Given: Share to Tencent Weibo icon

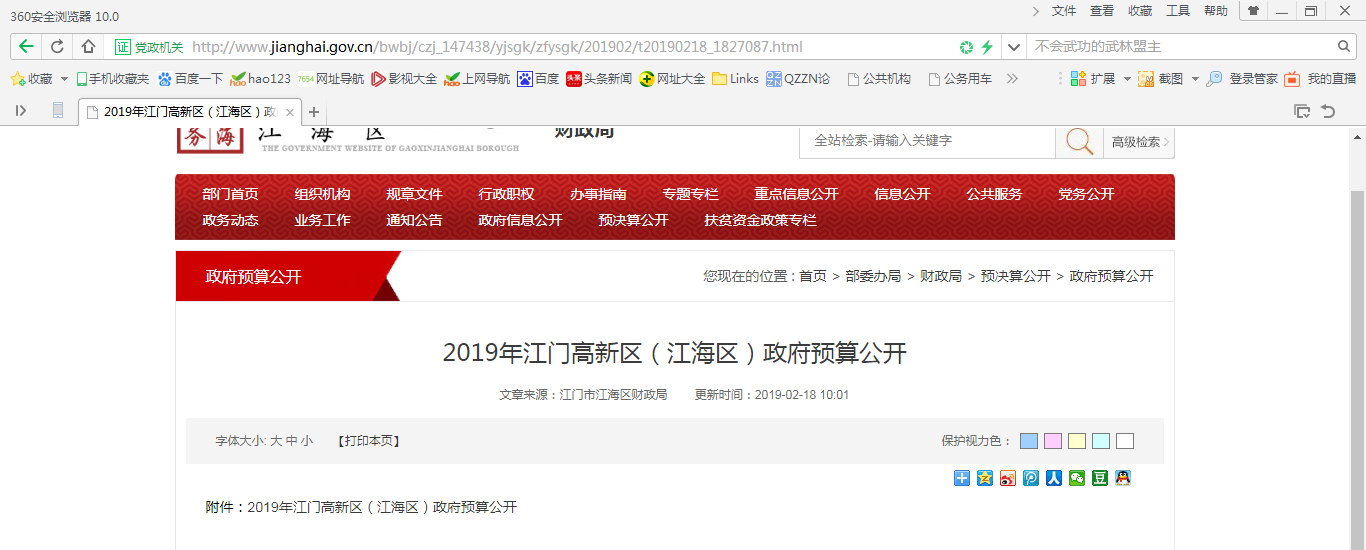Looking at the screenshot, I should pyautogui.click(x=1031, y=478).
